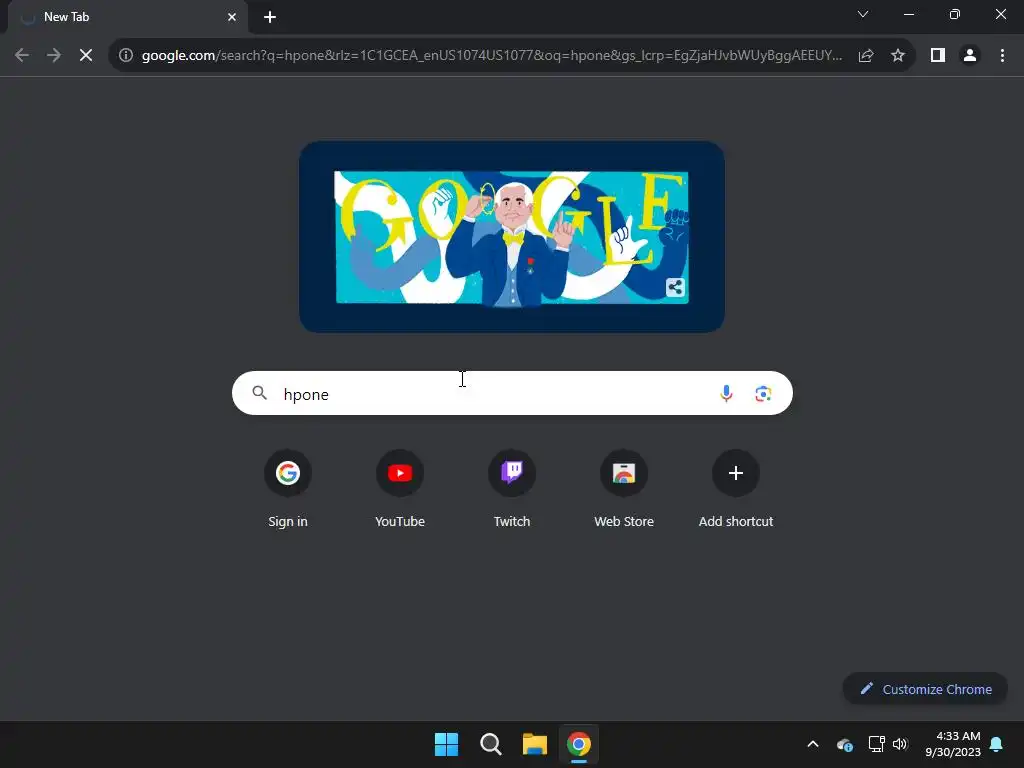Bookmark this tab with star icon
The width and height of the screenshot is (1024, 768).
tap(898, 56)
